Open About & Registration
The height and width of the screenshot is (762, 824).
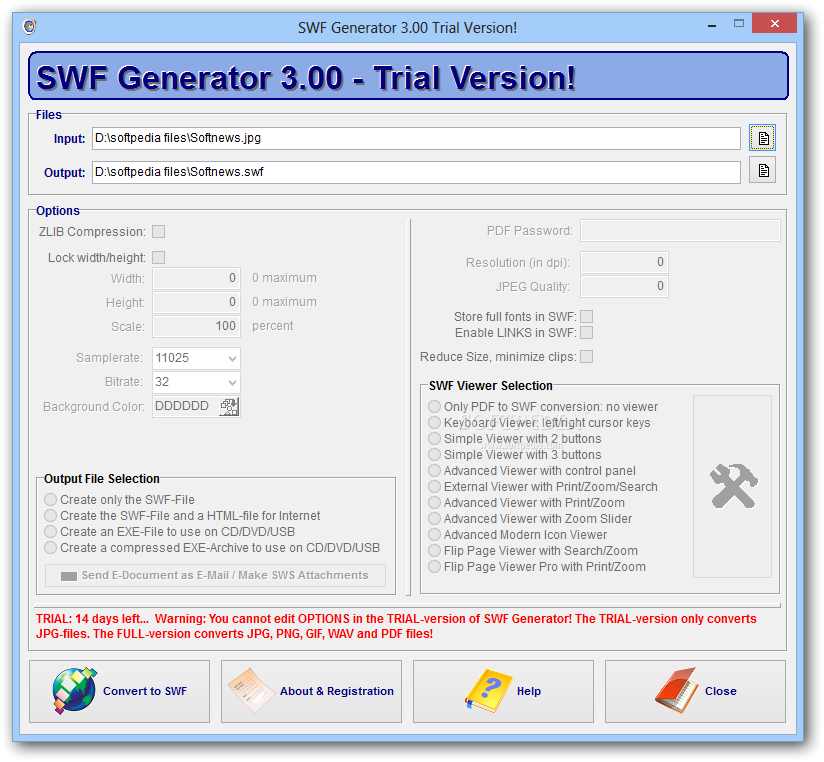point(311,691)
